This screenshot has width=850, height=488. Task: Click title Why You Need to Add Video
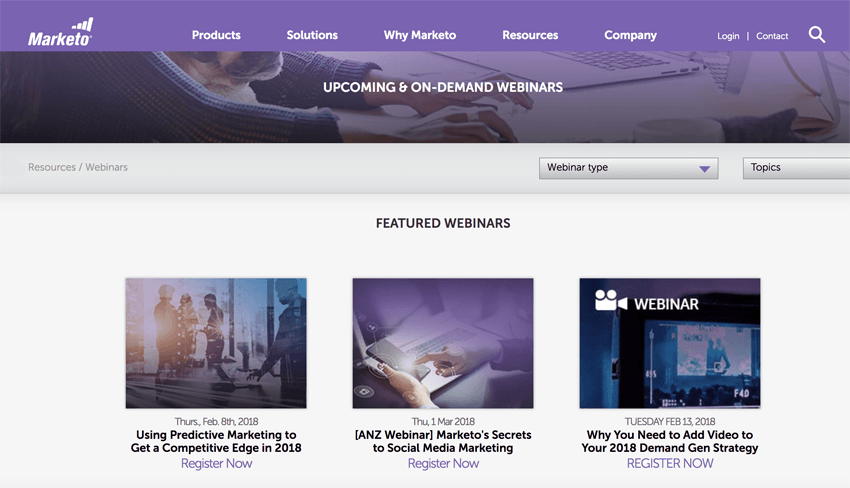click(670, 441)
